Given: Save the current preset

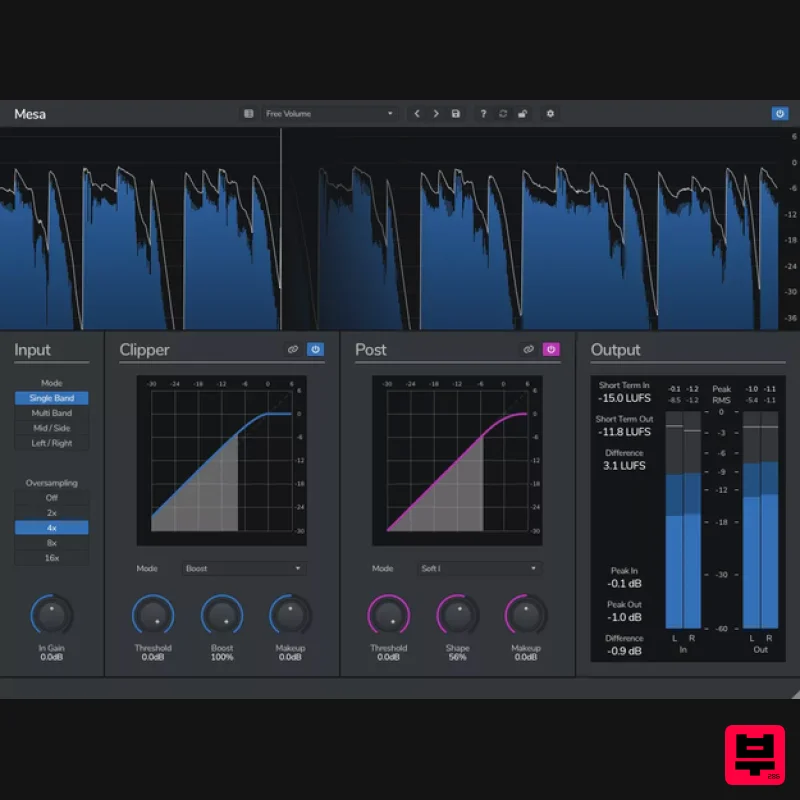Looking at the screenshot, I should (x=456, y=114).
